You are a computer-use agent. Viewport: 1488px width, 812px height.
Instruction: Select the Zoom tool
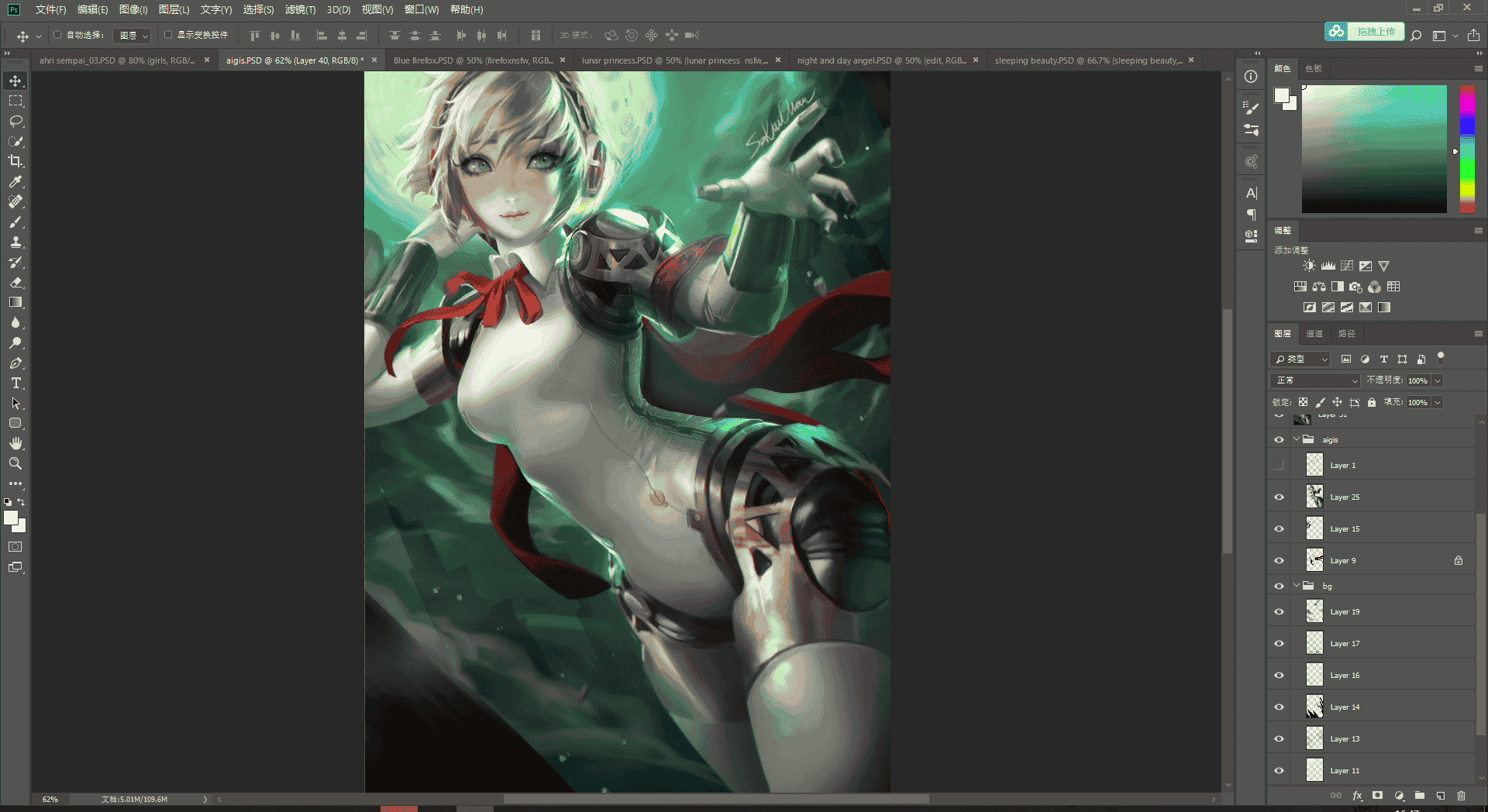15,463
